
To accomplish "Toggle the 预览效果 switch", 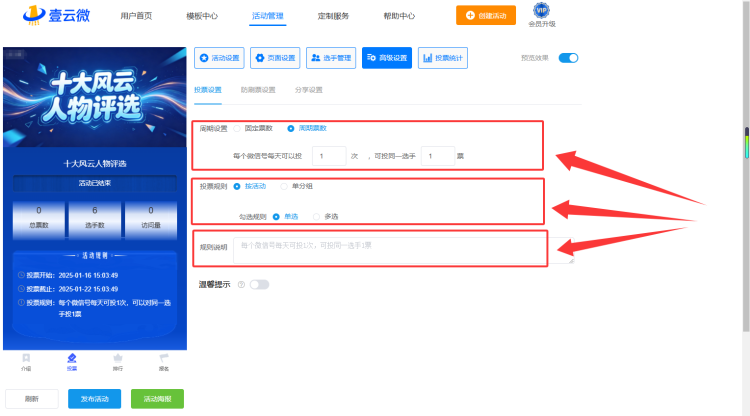I will click(x=568, y=58).
